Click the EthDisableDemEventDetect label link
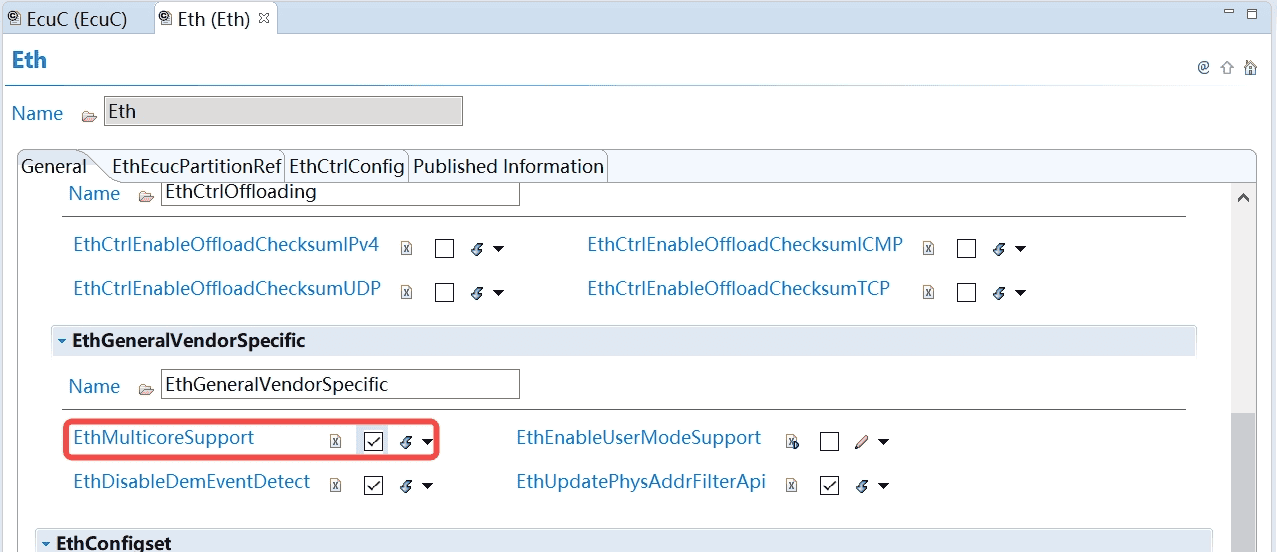Screen dimensions: 1277x552 pos(192,482)
